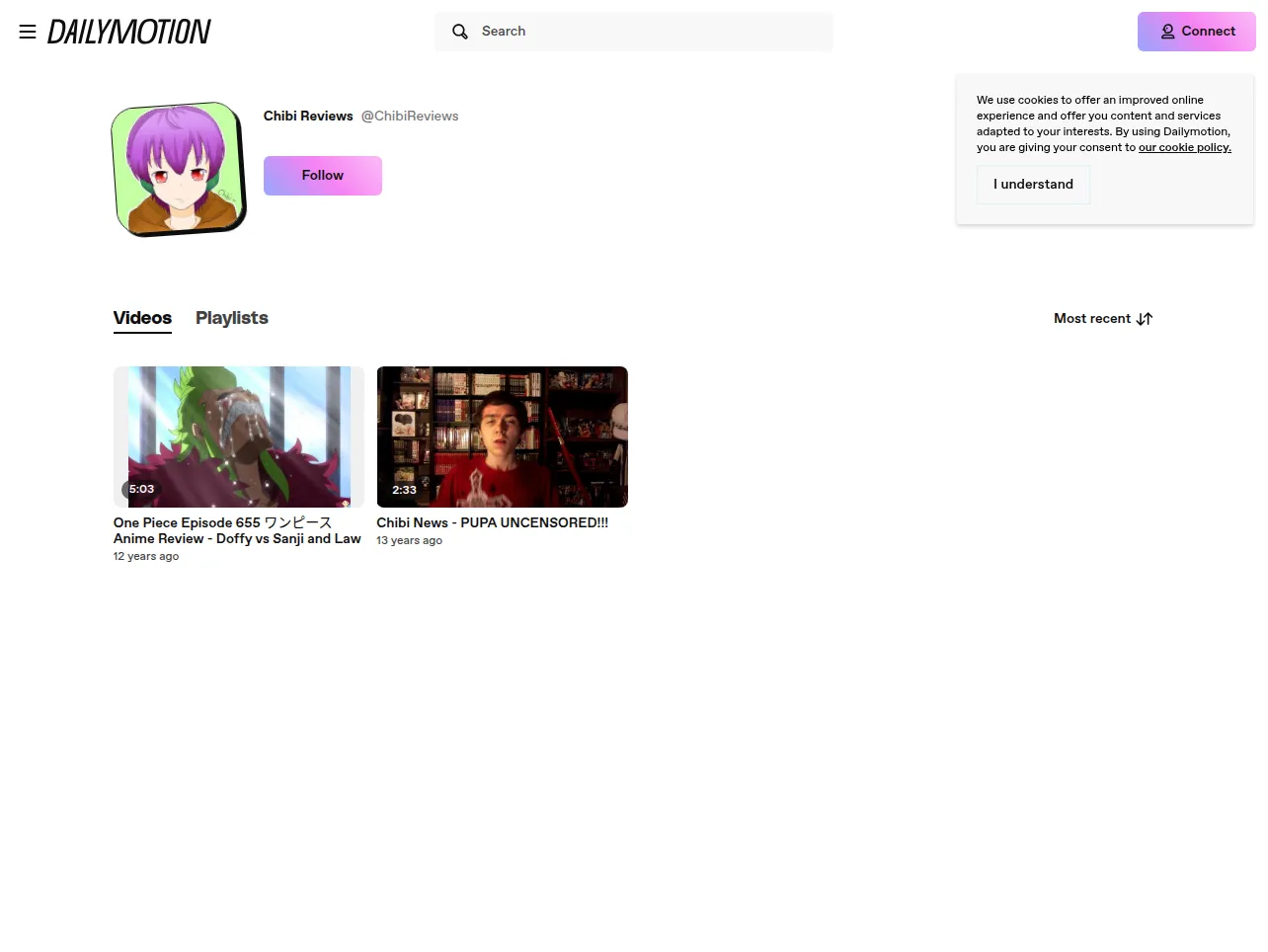Click the 2:33 duration badge
The image size is (1268, 952).
pyautogui.click(x=404, y=489)
